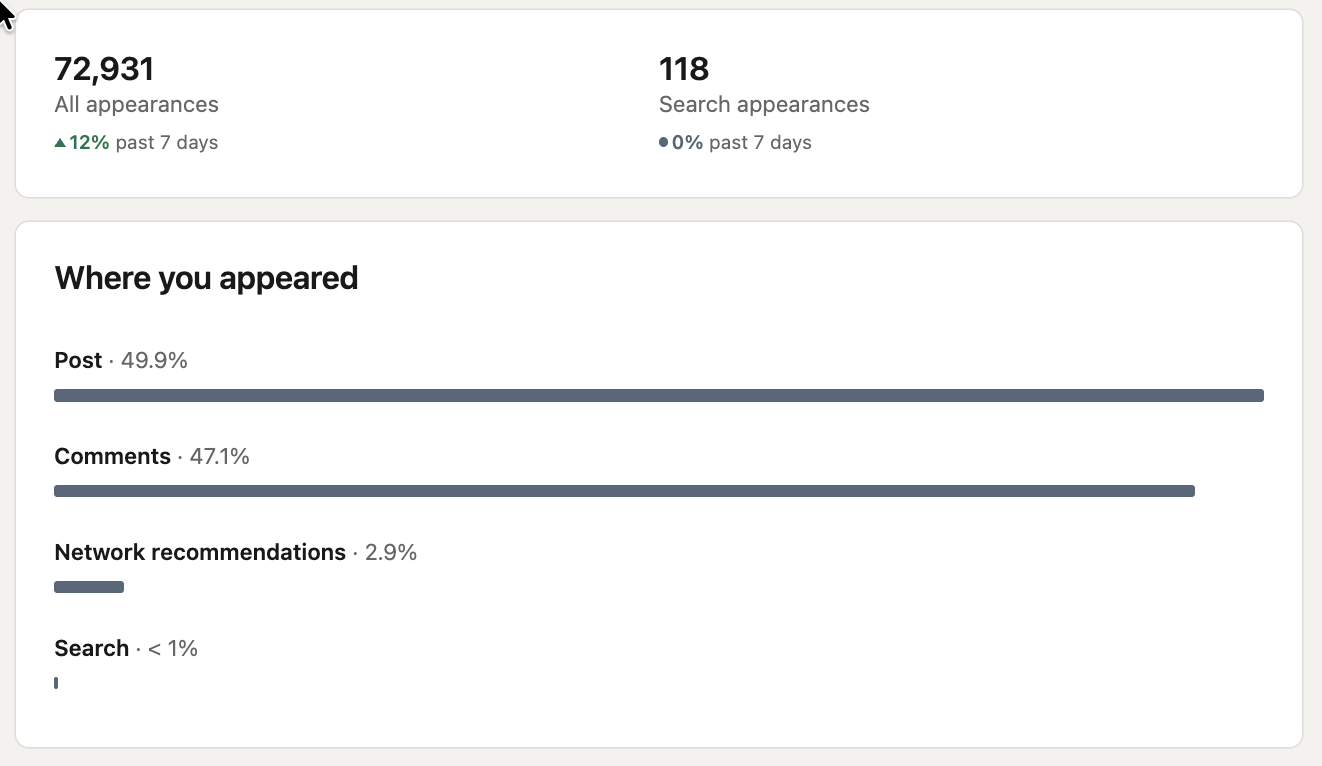Click the 47.1% value beside Comments
This screenshot has width=1322, height=766.
click(x=219, y=457)
